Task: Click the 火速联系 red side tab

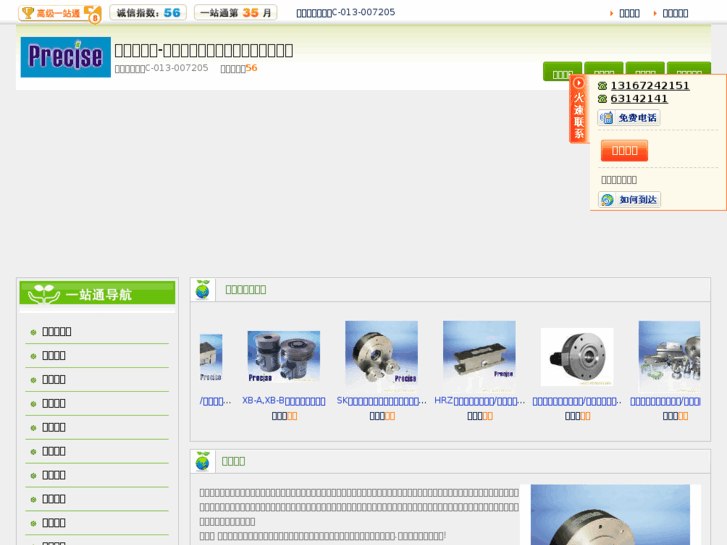Action: [579, 109]
